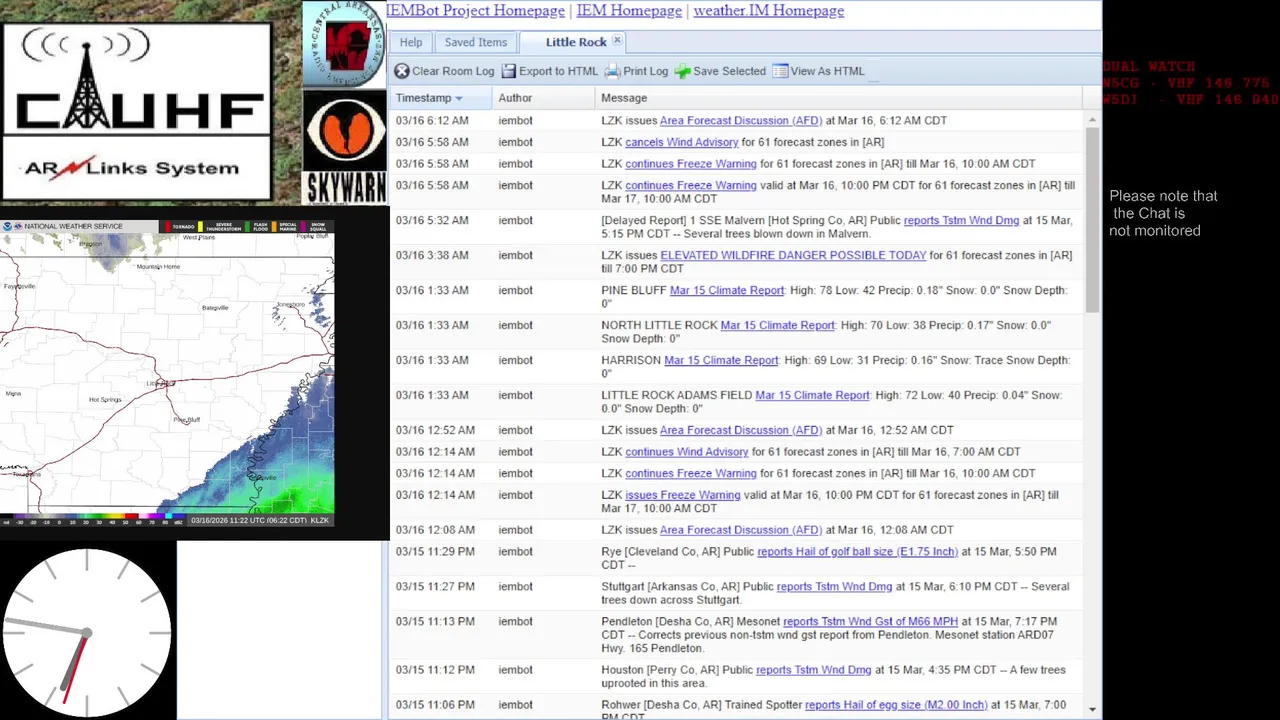Screen dimensions: 1280x720
Task: Open the Pendleton Tstm Wnd Gst M66 MPH link
Action: pyautogui.click(x=870, y=622)
